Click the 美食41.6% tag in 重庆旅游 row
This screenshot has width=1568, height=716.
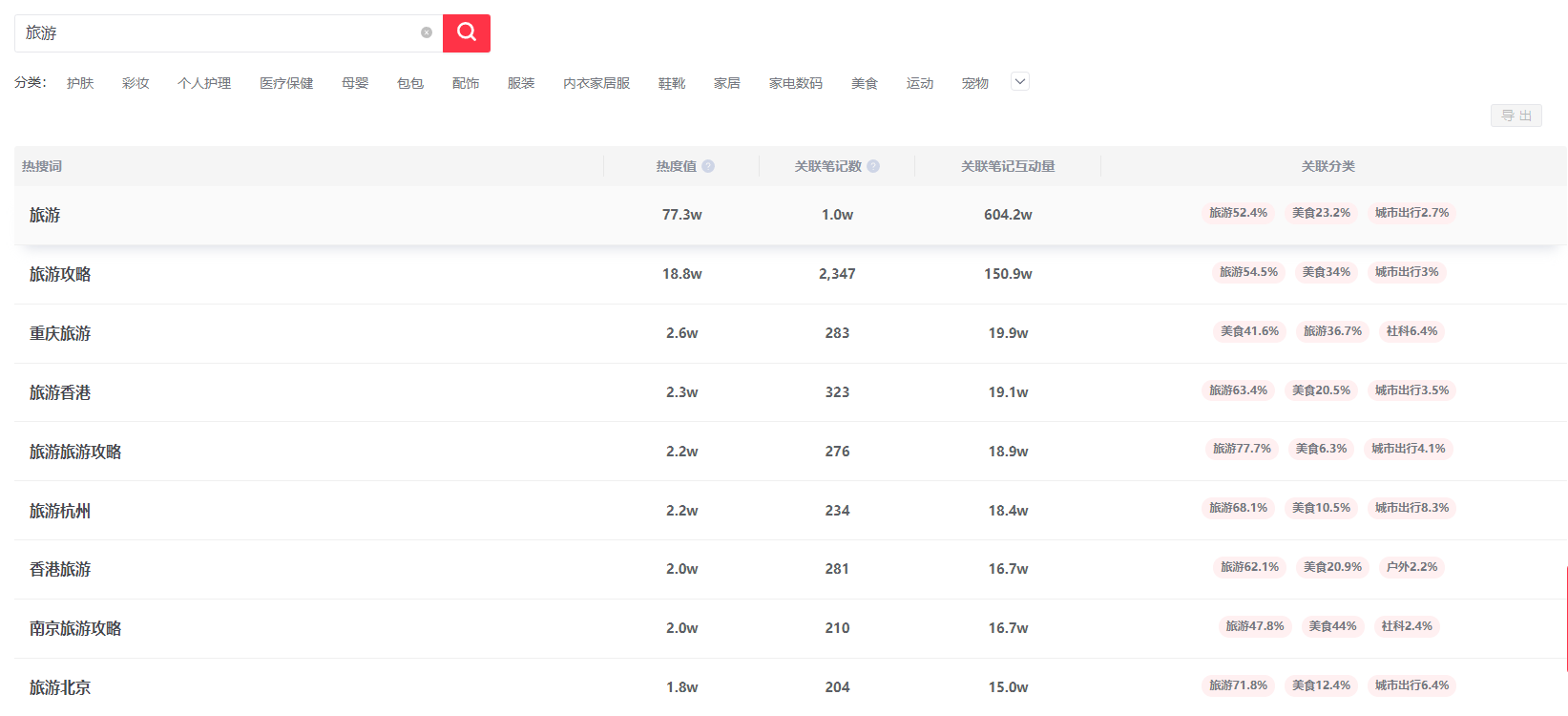pyautogui.click(x=1249, y=331)
